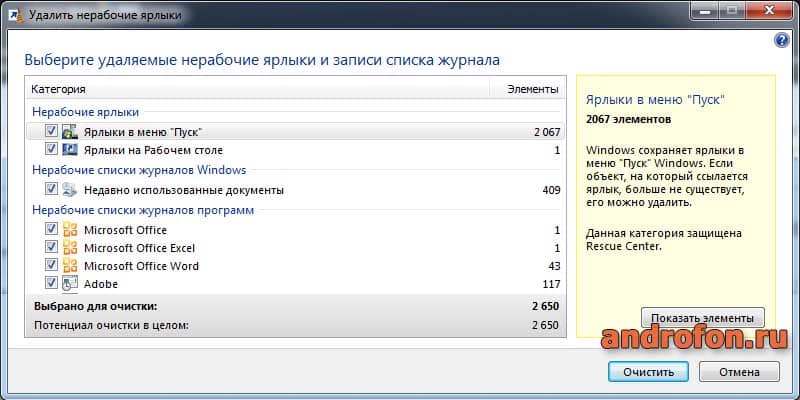Select the Ярлыки в меню "Пуск" row text

point(143,132)
